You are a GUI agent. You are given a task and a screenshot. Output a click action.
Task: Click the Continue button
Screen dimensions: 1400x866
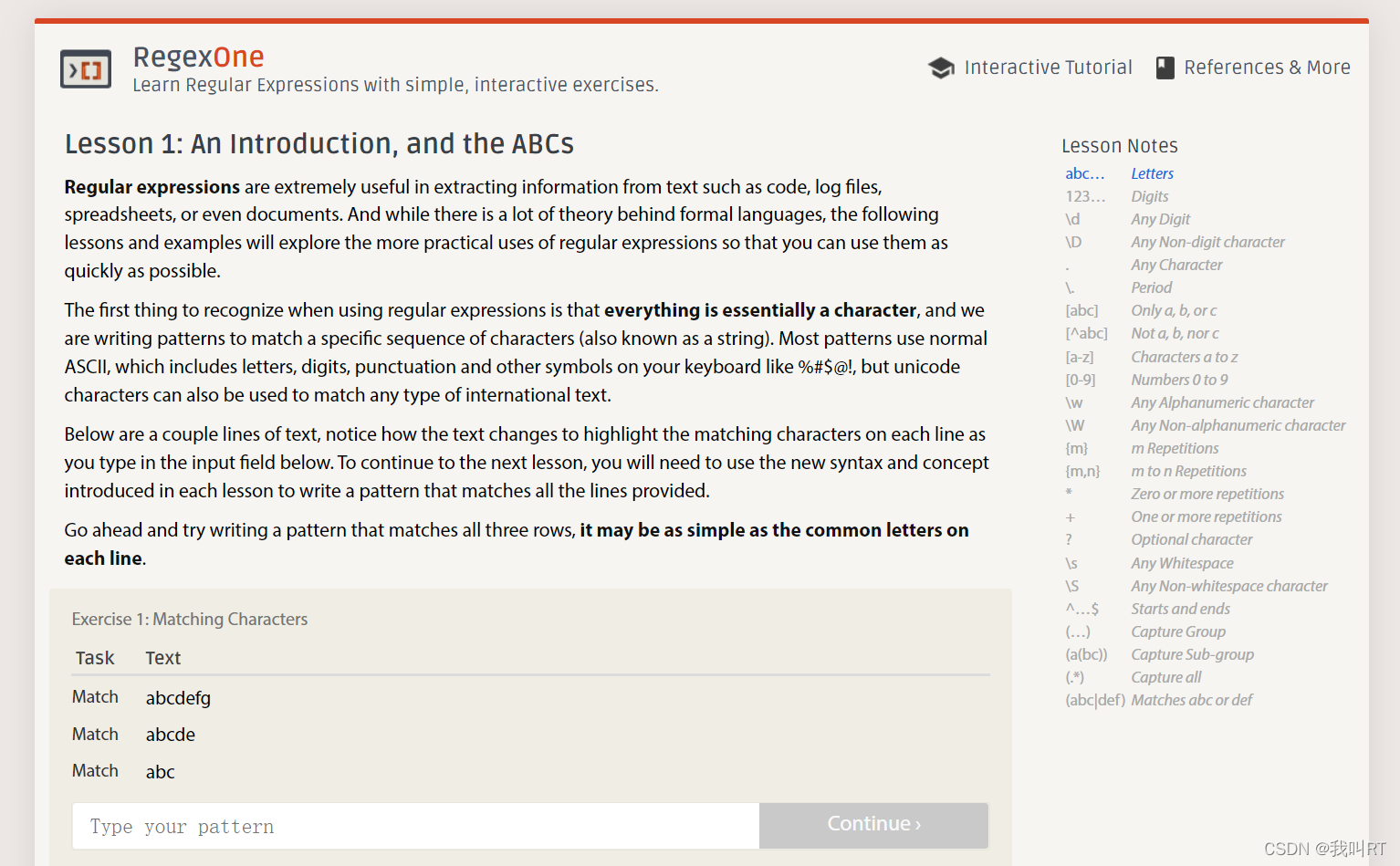point(873,824)
